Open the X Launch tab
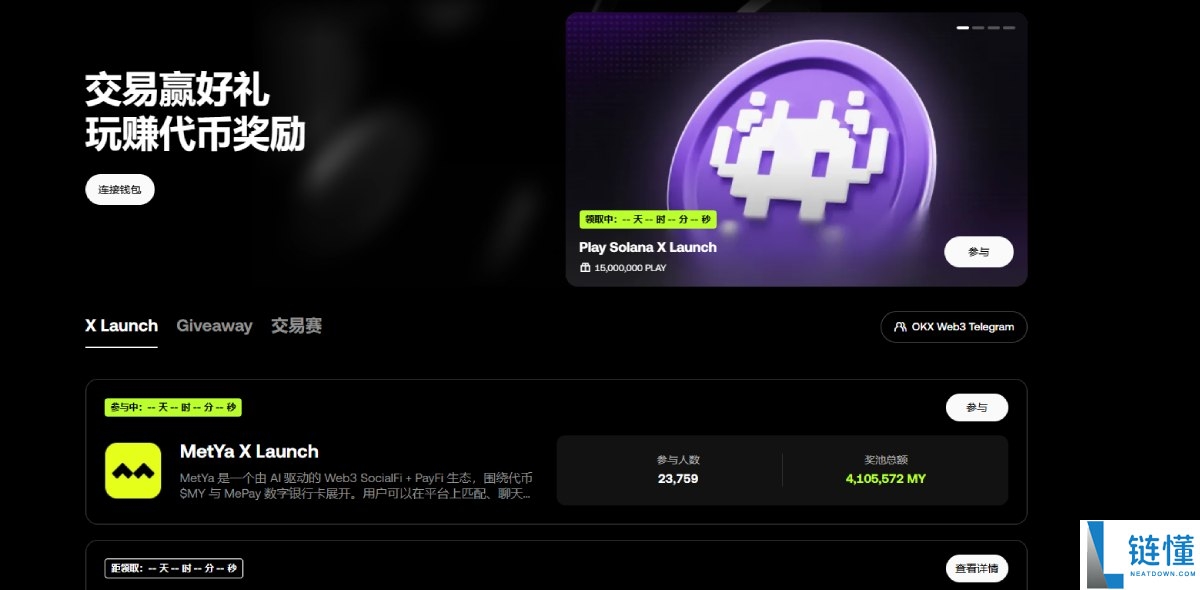The height and width of the screenshot is (590, 1200). click(121, 326)
